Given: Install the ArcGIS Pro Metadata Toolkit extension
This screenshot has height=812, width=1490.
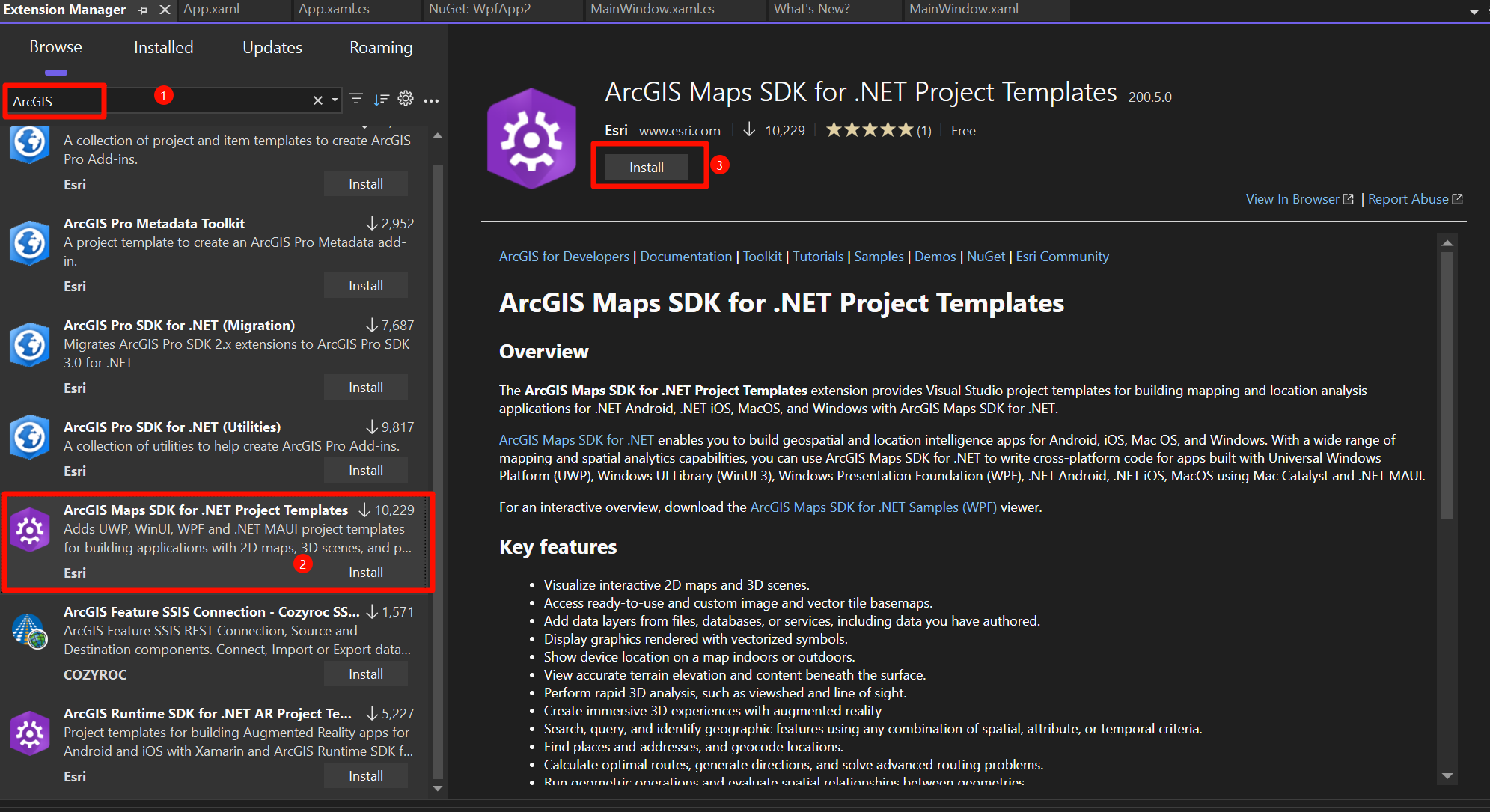Looking at the screenshot, I should pyautogui.click(x=366, y=286).
